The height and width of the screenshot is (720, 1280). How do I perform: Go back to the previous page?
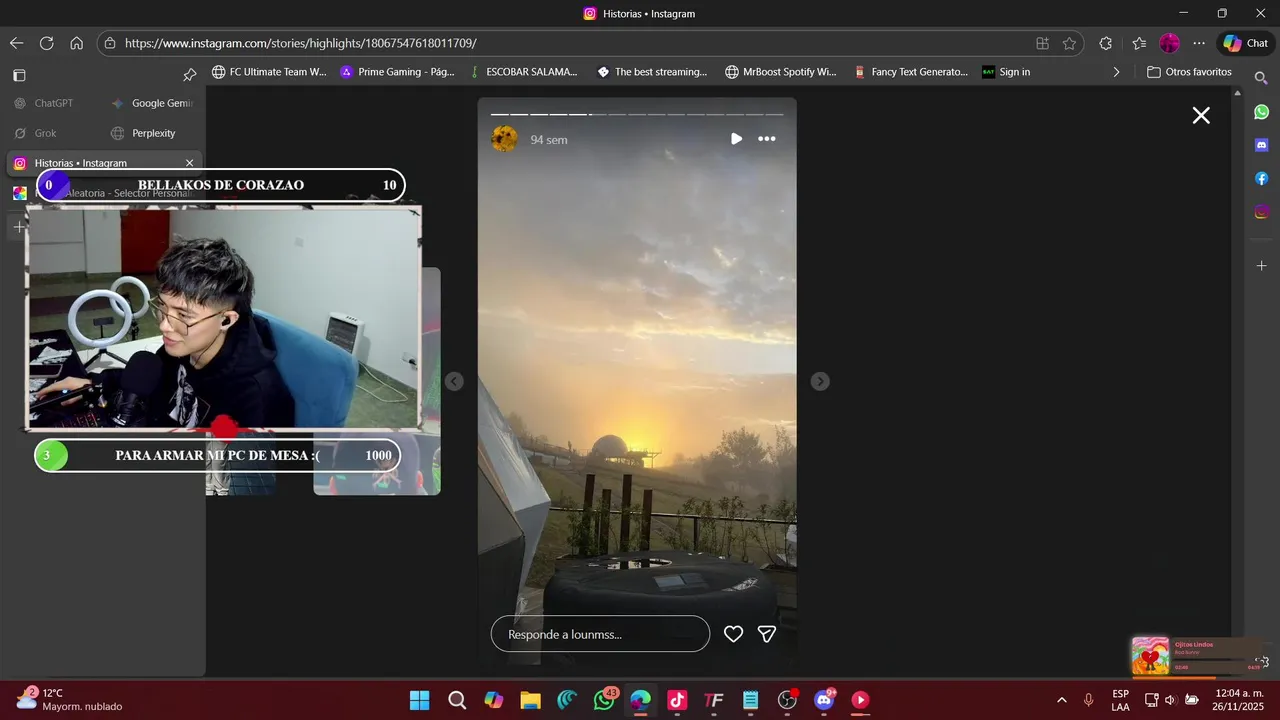coord(16,43)
